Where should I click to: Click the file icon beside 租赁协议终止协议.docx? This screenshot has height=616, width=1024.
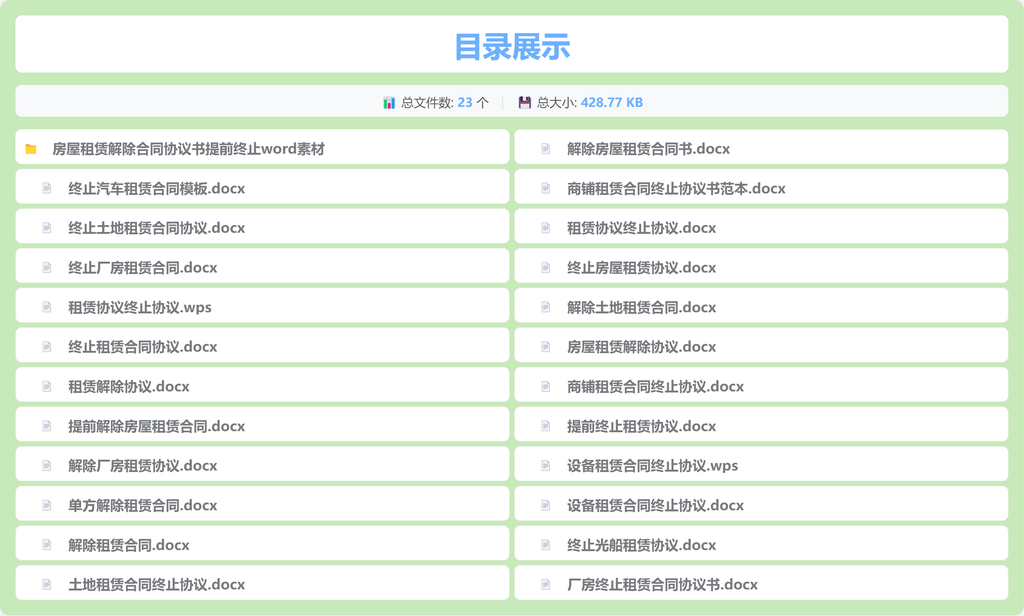point(545,228)
